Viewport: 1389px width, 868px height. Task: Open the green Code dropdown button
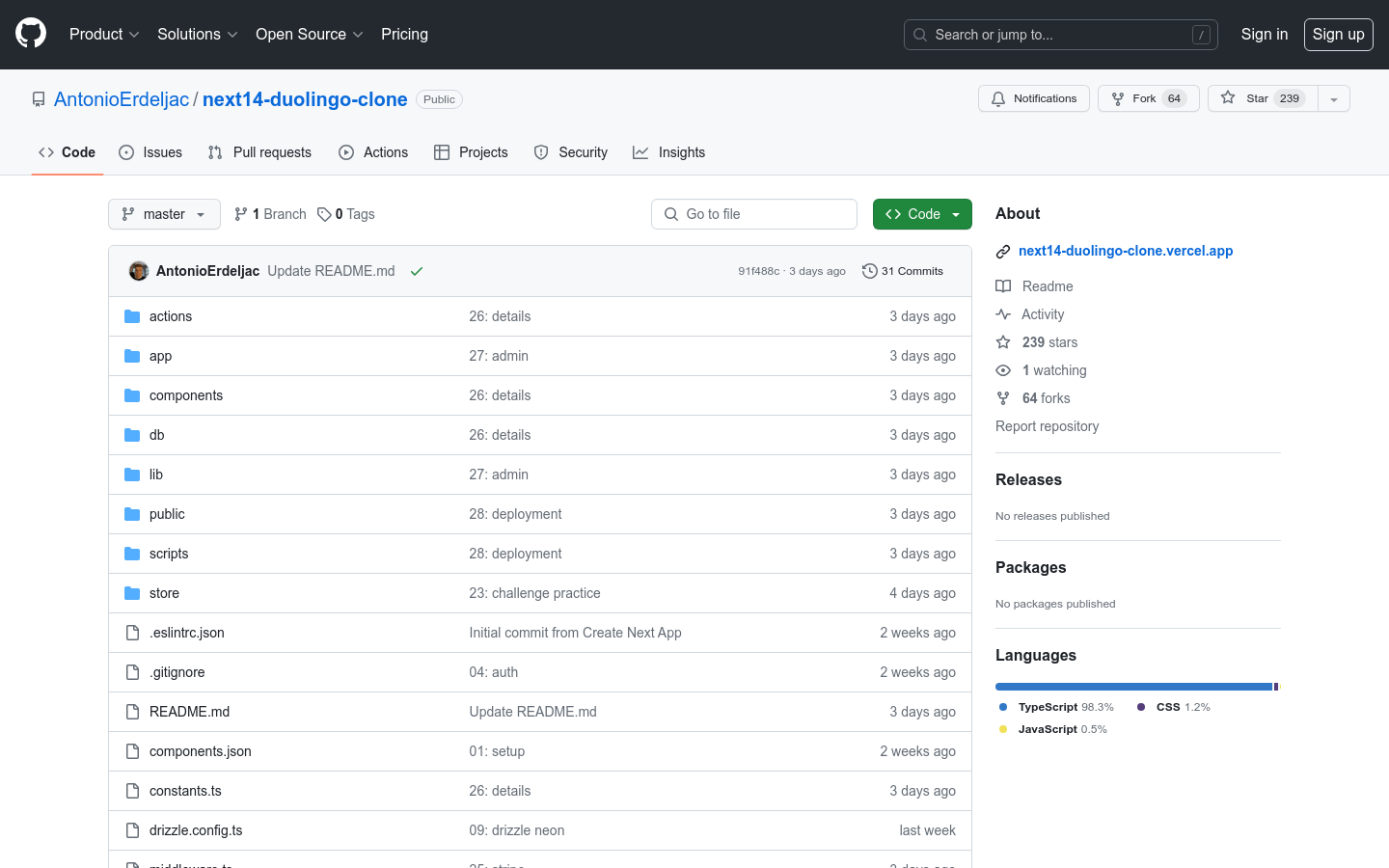[922, 214]
